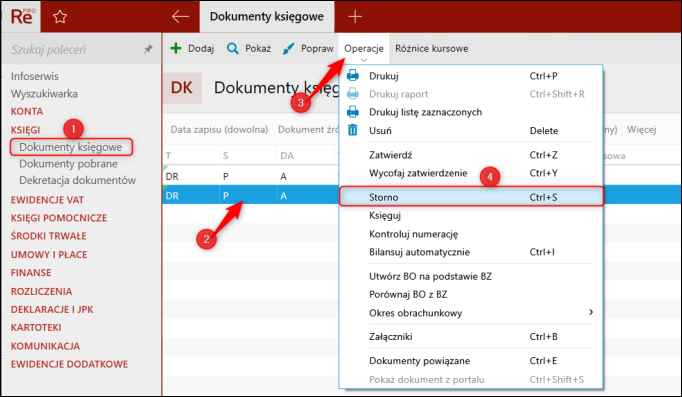Click the Pokaż magnifier icon
The image size is (682, 397).
coord(233,48)
